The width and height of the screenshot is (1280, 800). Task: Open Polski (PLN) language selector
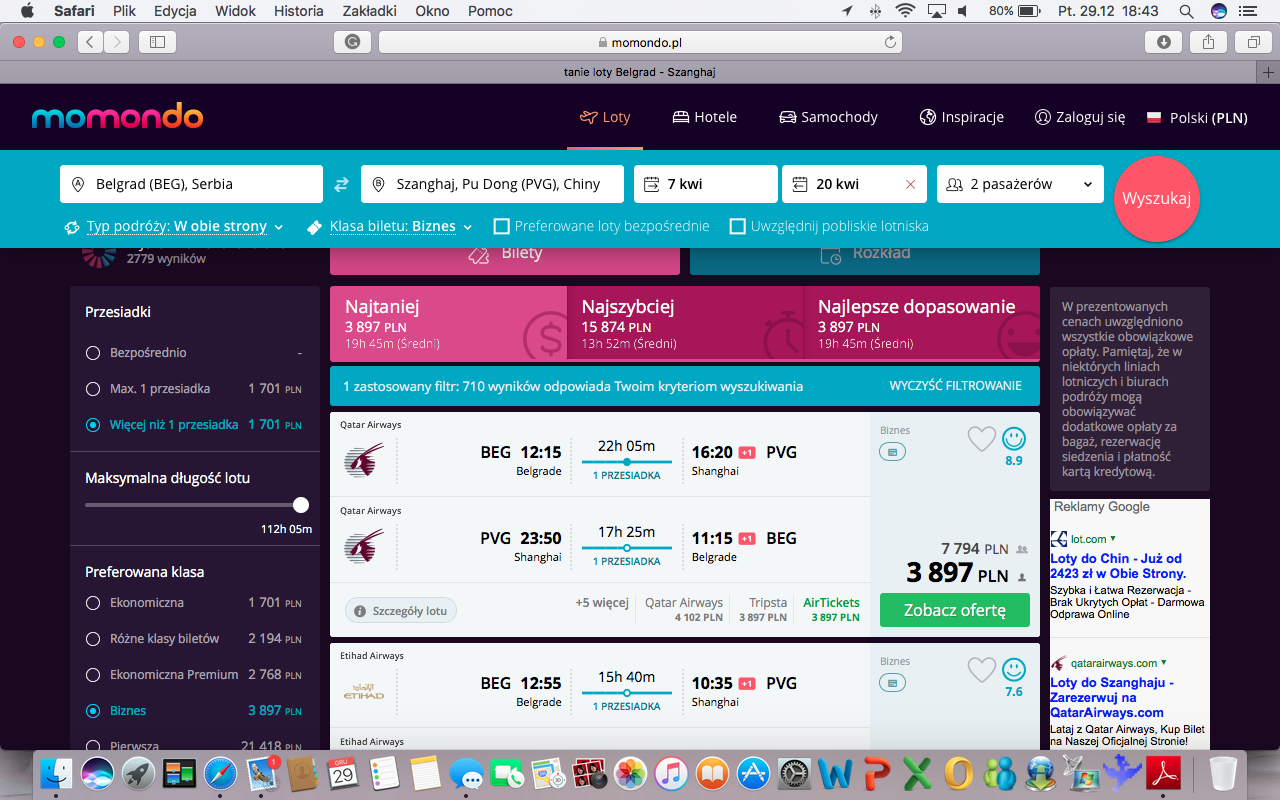pyautogui.click(x=1197, y=117)
